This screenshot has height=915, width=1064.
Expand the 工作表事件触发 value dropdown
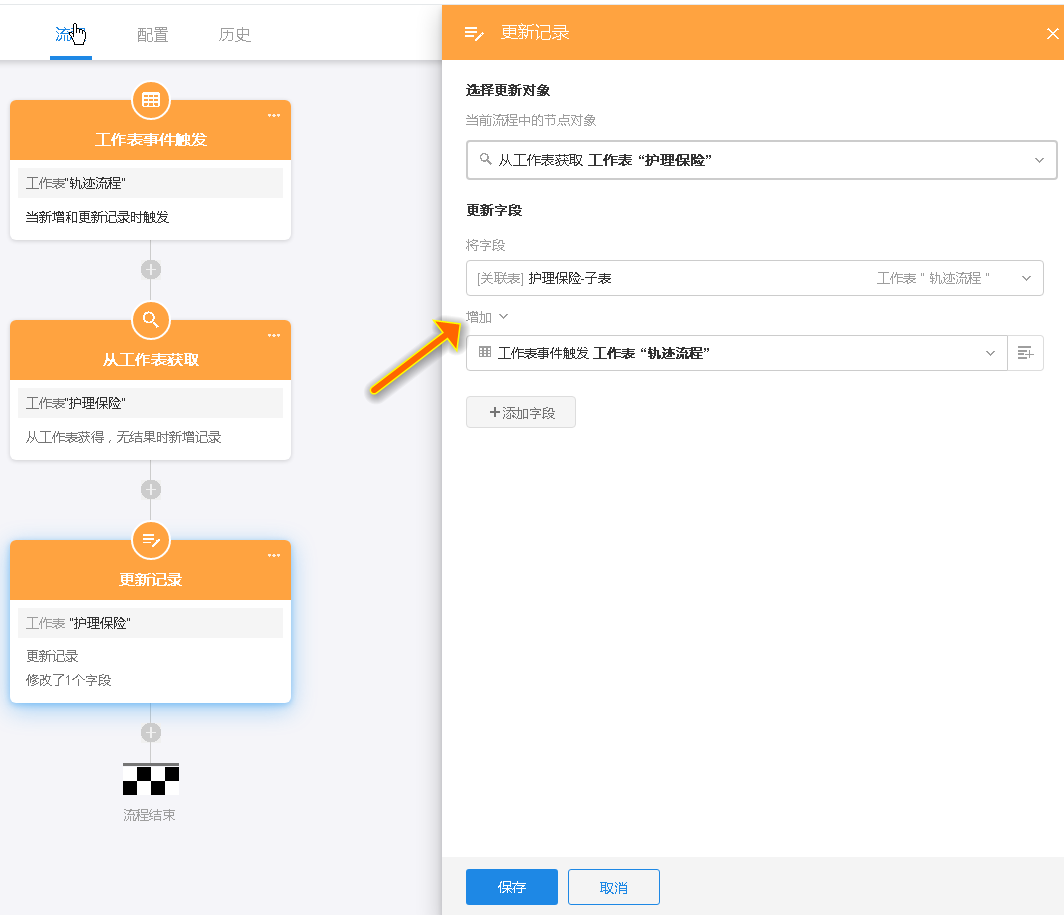click(990, 353)
